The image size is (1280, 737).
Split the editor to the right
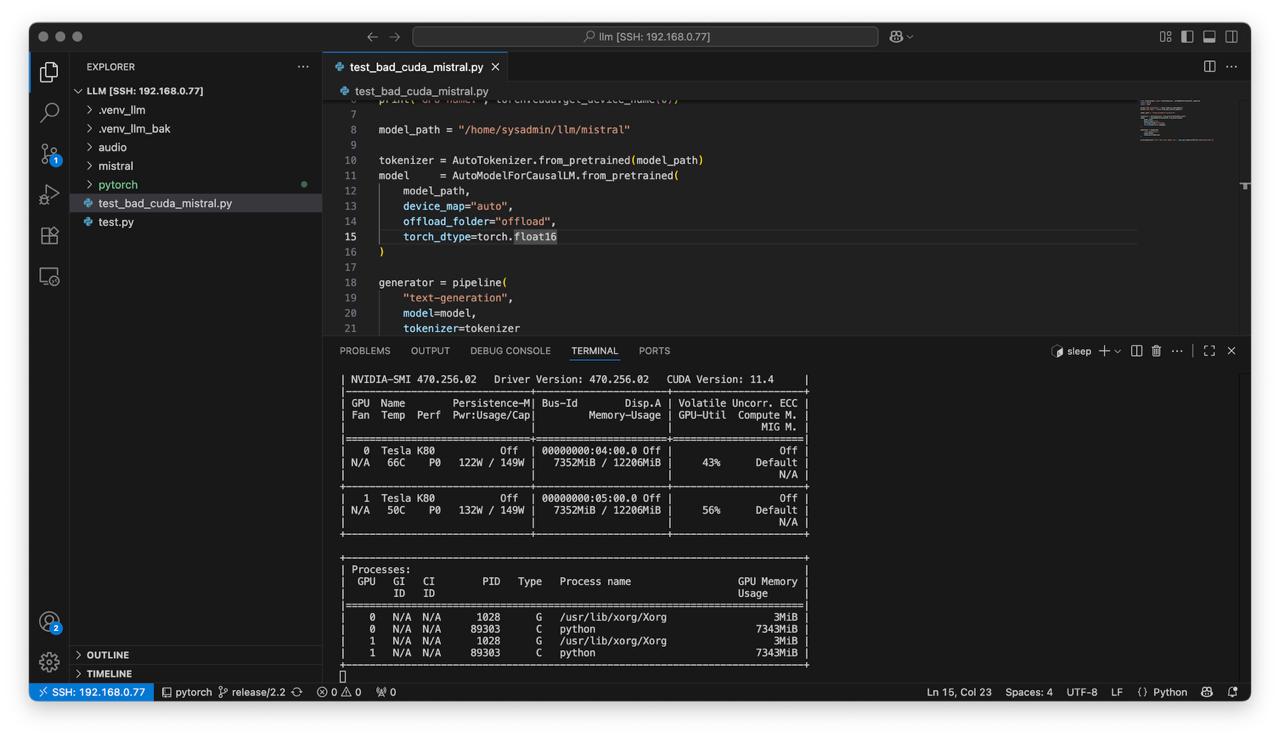point(1209,67)
